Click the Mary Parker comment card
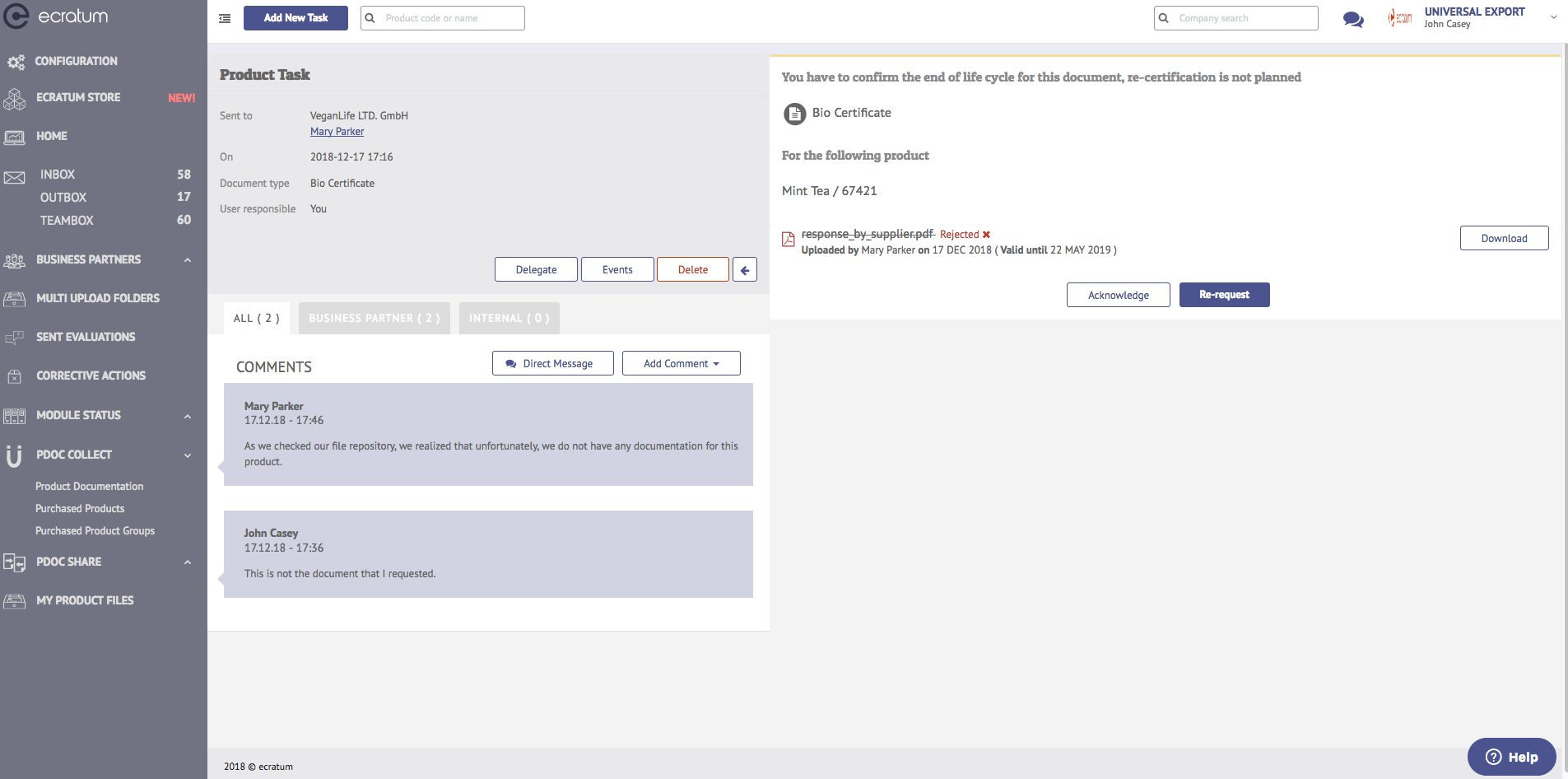This screenshot has width=1568, height=779. (x=488, y=434)
